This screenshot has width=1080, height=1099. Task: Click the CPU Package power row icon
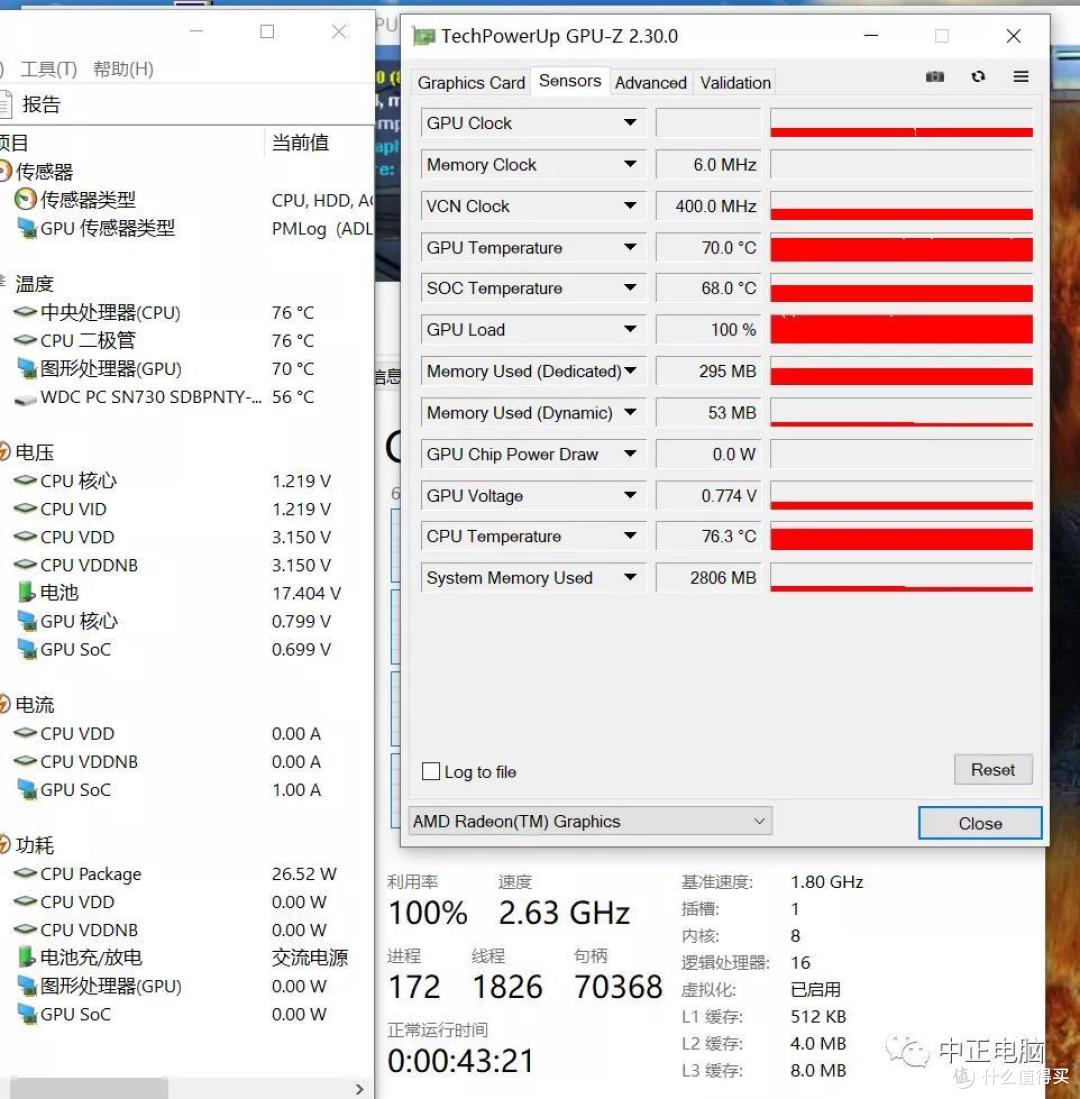click(x=25, y=873)
